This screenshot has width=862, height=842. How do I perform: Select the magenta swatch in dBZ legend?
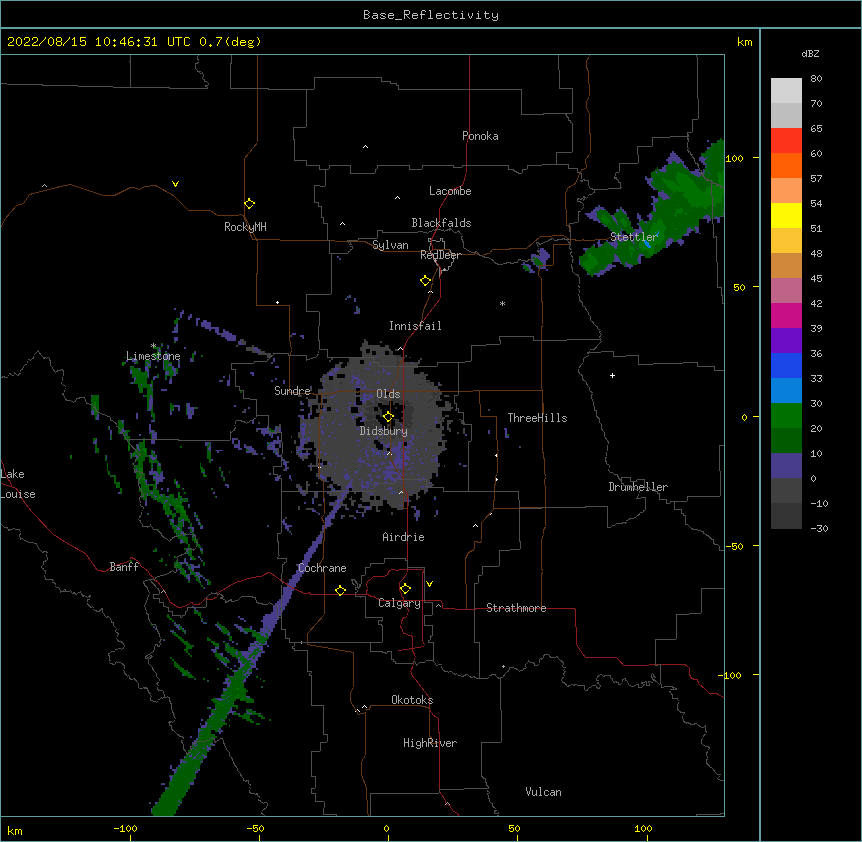tap(786, 315)
